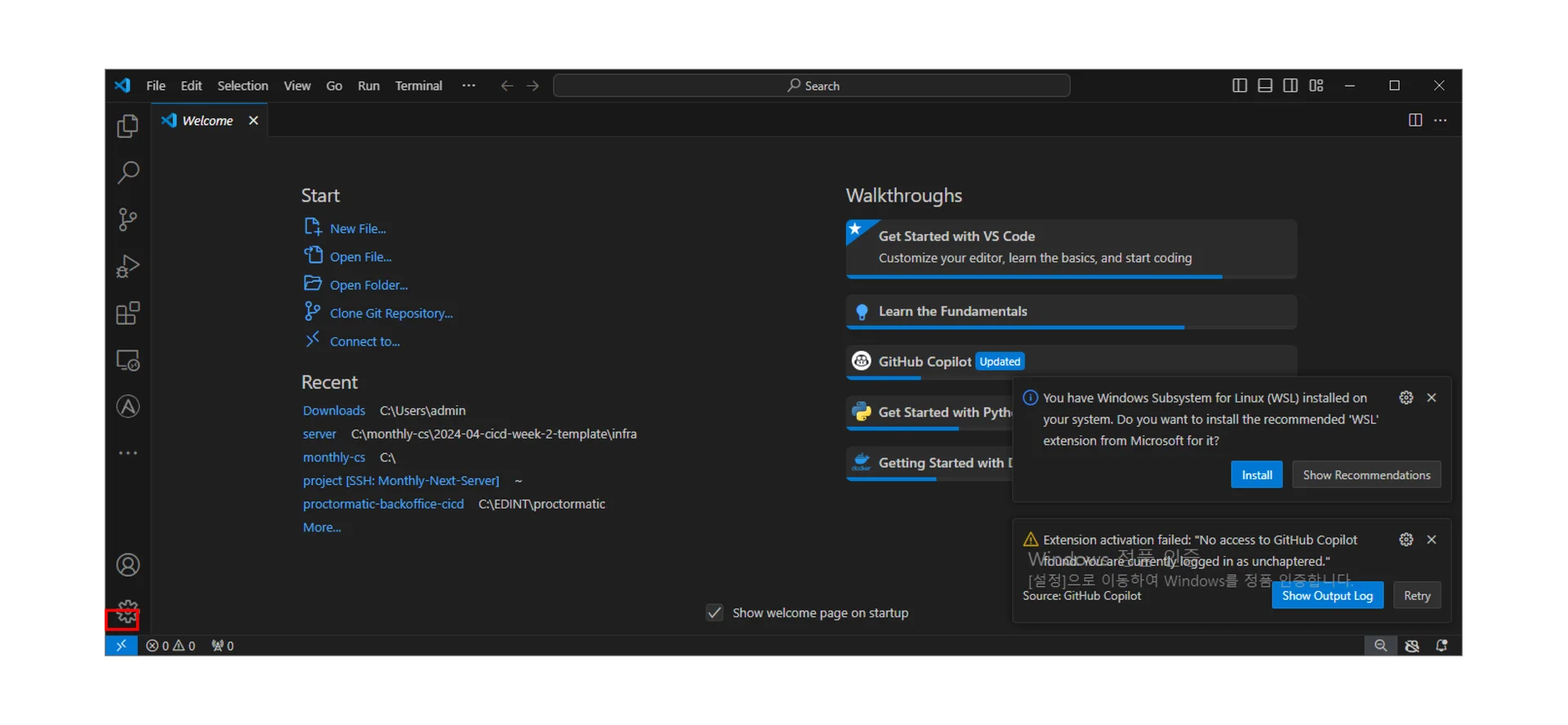Image resolution: width=1568 pixels, height=725 pixels.
Task: Open the Explorer view in activity bar
Action: (127, 127)
